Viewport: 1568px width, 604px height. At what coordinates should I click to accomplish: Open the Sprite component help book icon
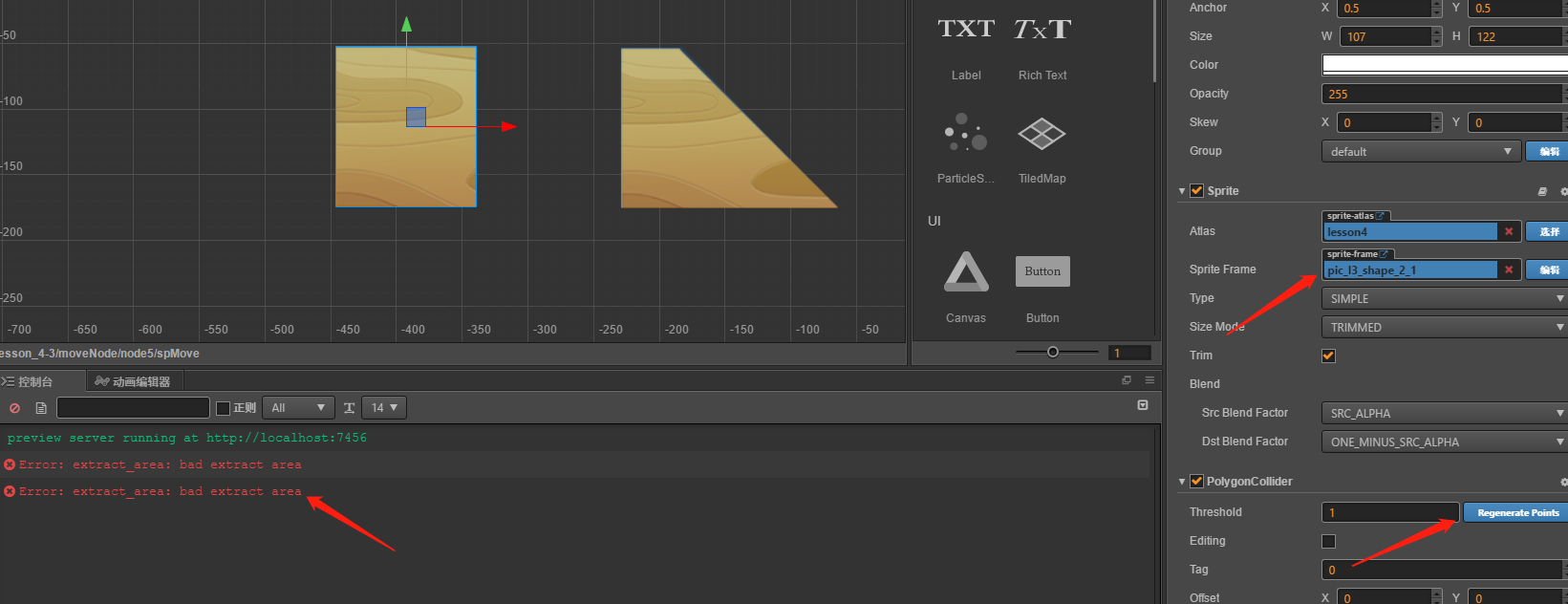coord(1542,191)
